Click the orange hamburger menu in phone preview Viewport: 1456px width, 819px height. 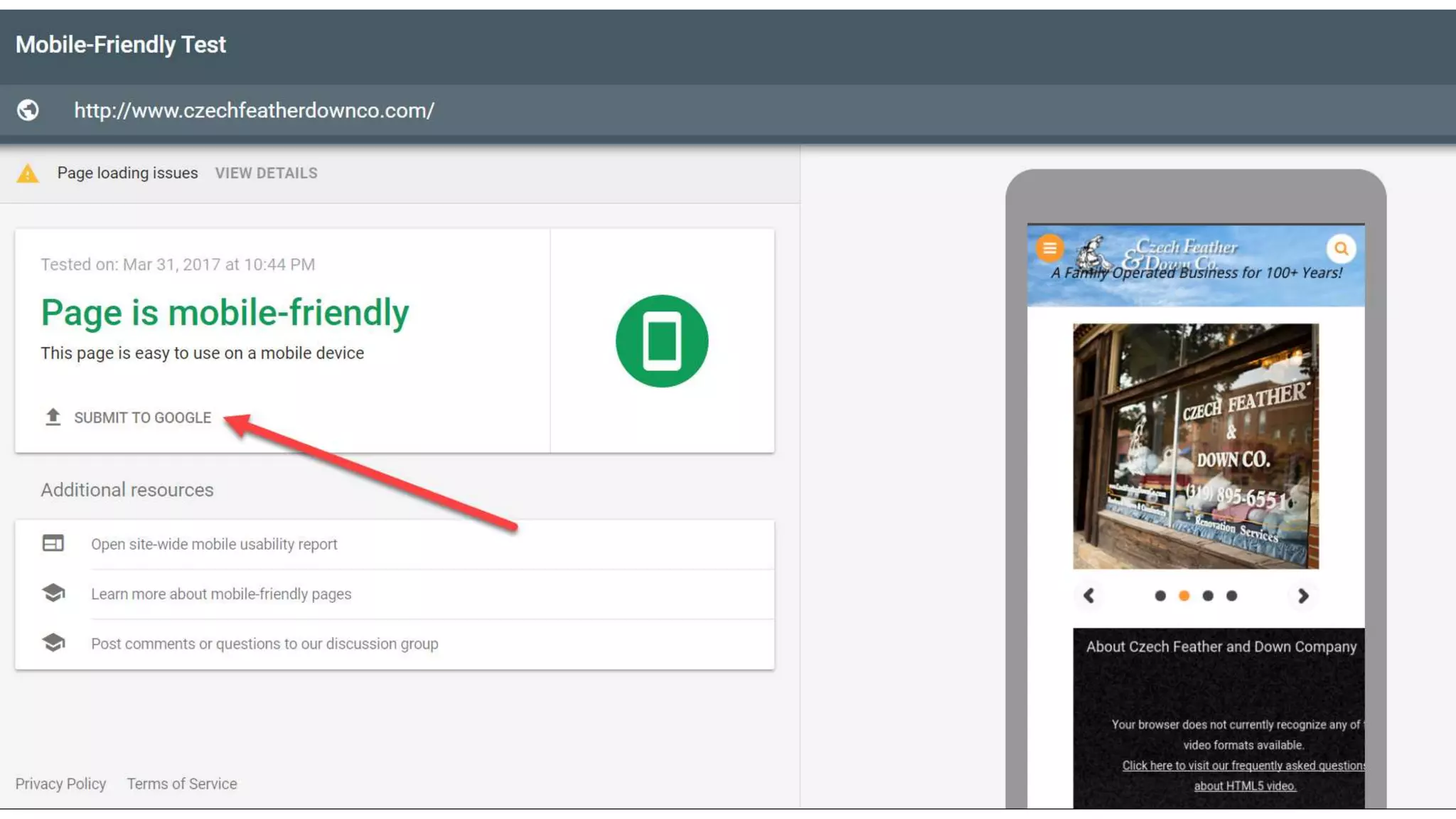(1049, 248)
